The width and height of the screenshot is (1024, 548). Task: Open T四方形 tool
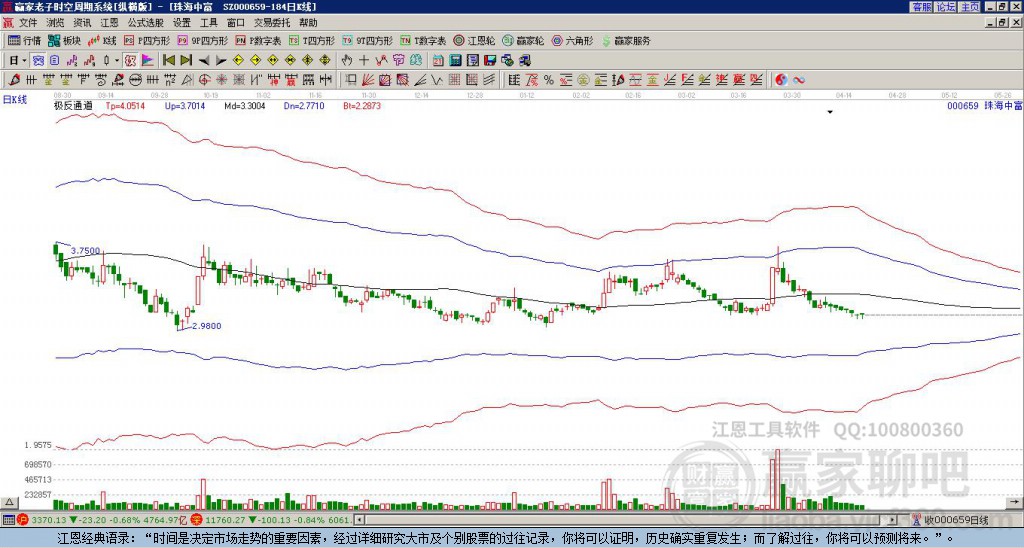[312, 40]
